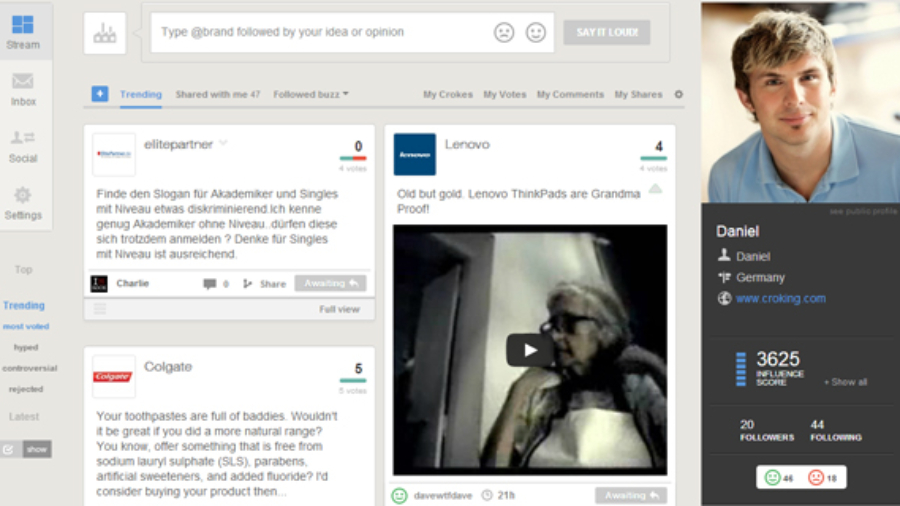Image resolution: width=900 pixels, height=506 pixels.
Task: Open the stream settings gear after My Shares
Action: (x=678, y=94)
